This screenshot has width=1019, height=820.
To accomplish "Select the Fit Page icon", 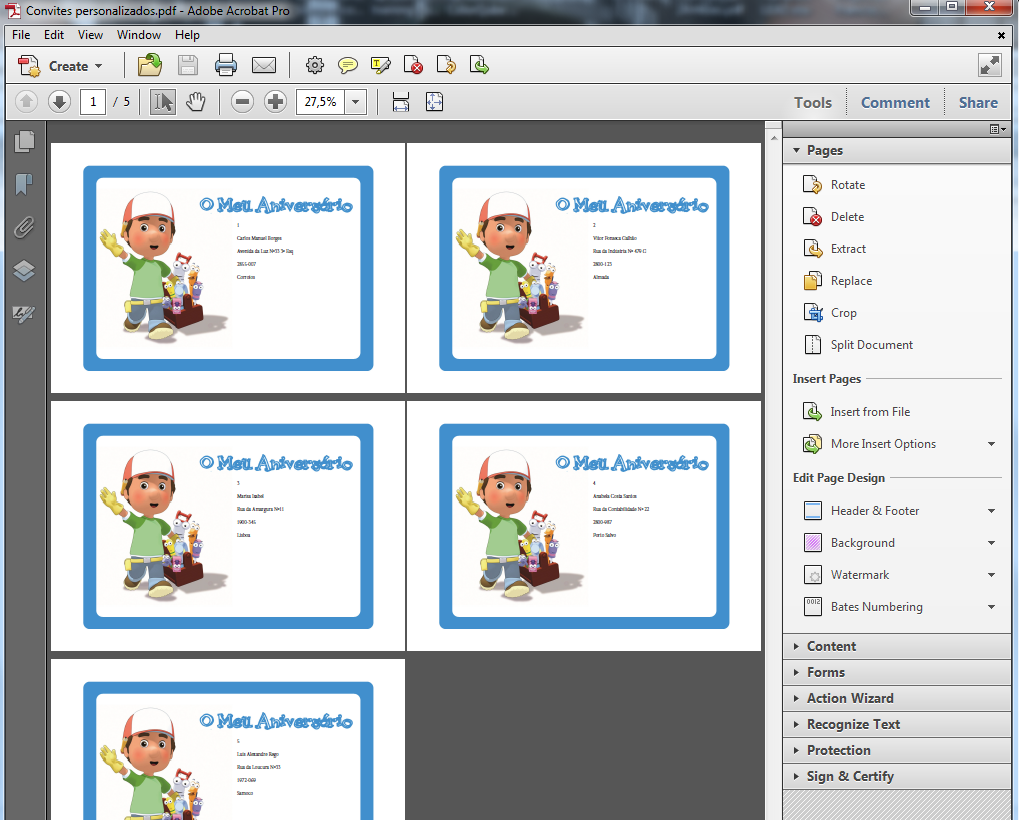I will 434,101.
